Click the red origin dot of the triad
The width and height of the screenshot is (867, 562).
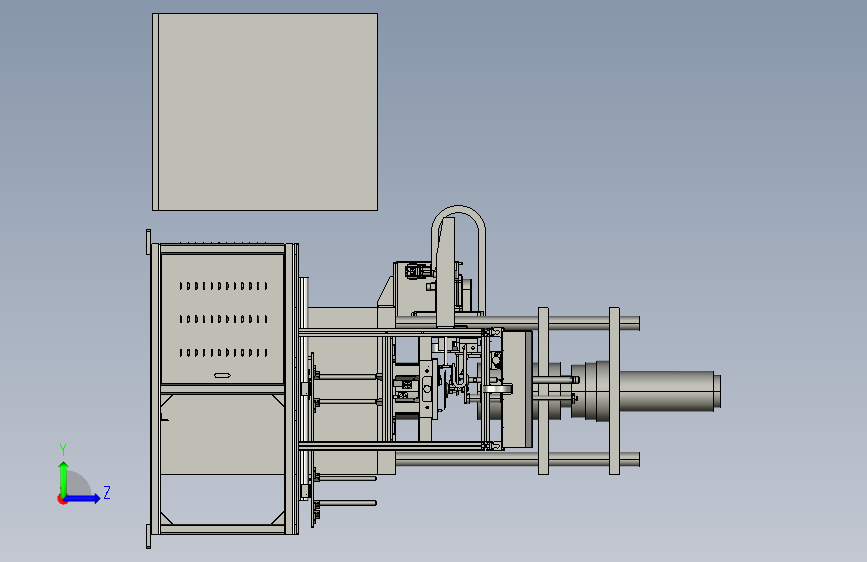[x=62, y=499]
